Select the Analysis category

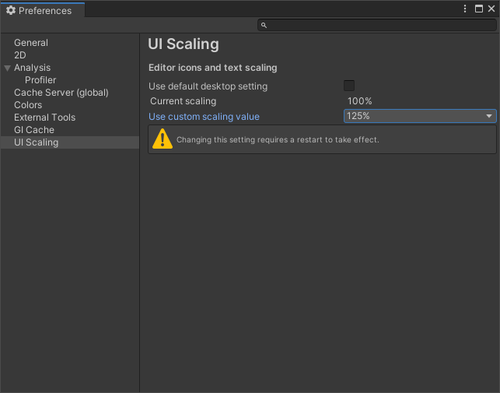pyautogui.click(x=32, y=68)
